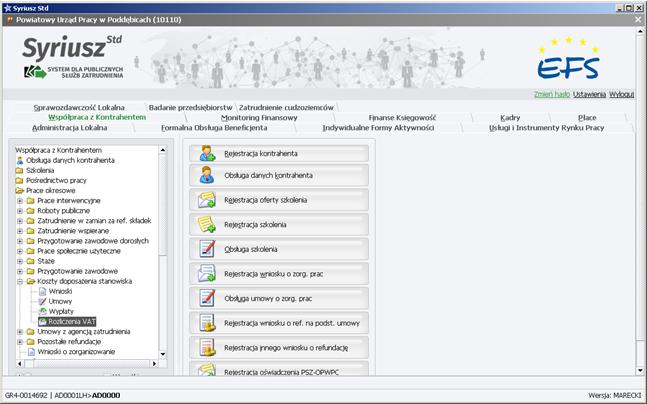
Task: Open the Zatrudnienie cudzoziemców tab
Action: [x=286, y=108]
